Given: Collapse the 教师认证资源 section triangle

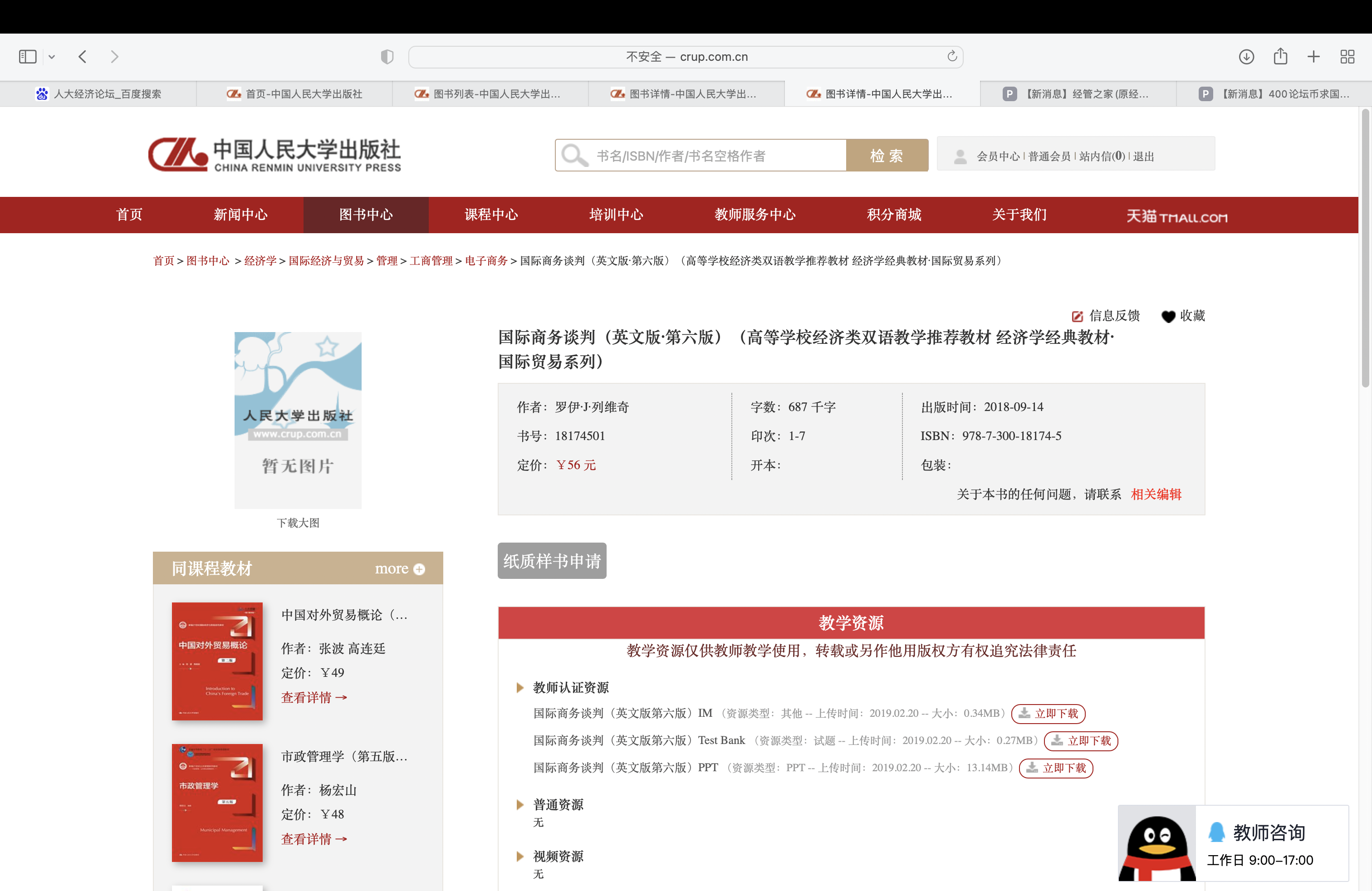Looking at the screenshot, I should pos(519,688).
